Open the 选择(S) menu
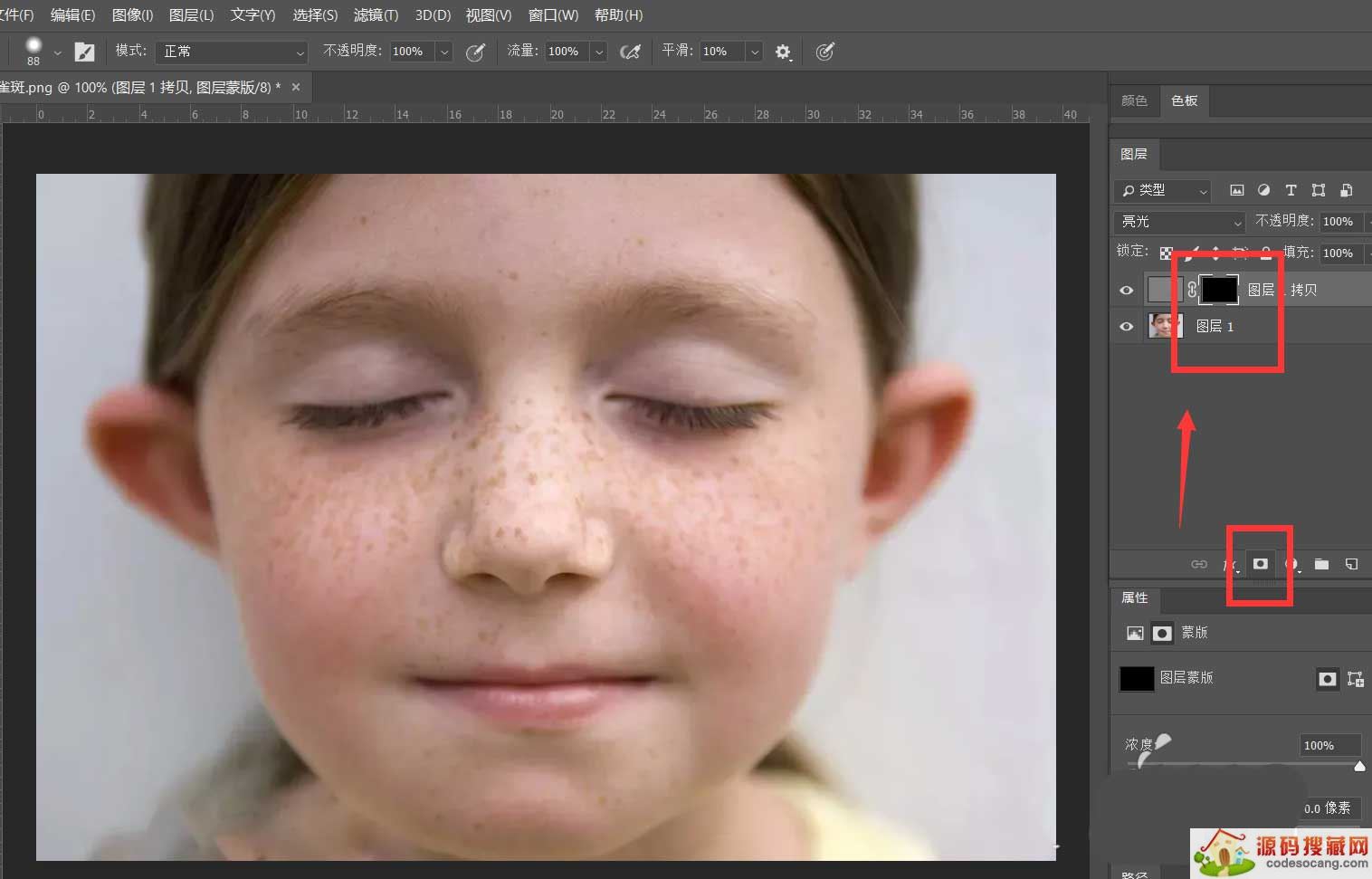The height and width of the screenshot is (879, 1372). [315, 15]
